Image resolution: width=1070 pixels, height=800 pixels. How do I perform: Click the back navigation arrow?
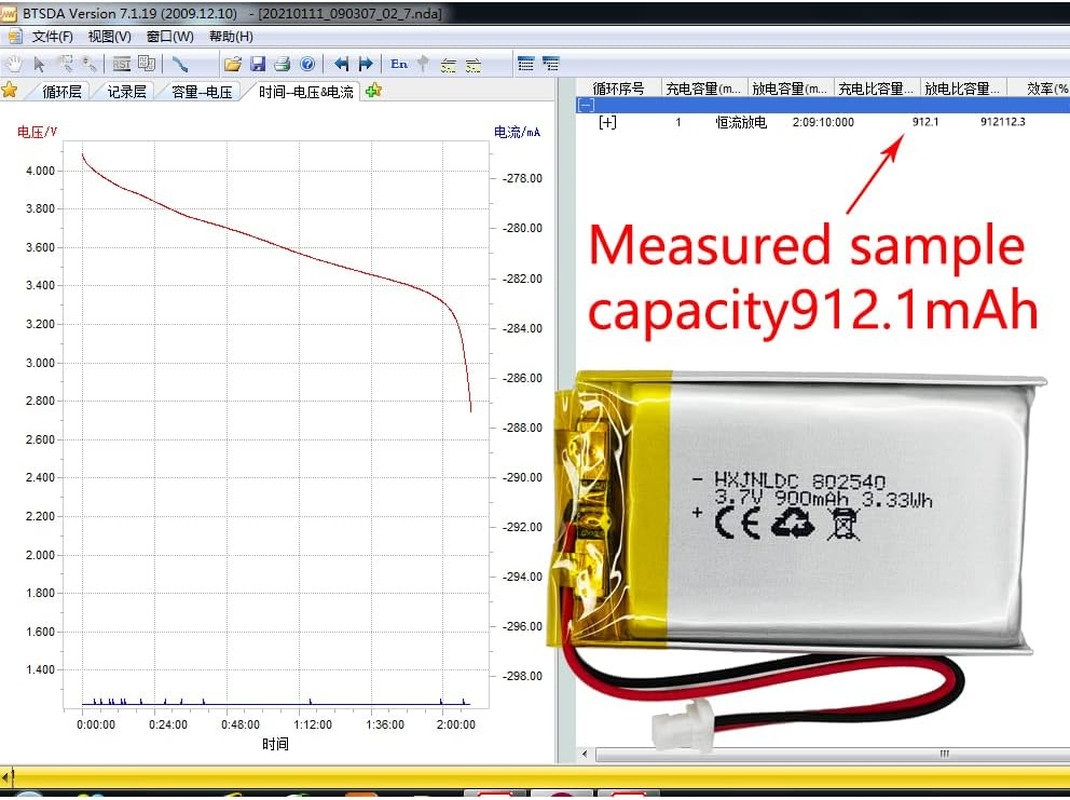point(340,62)
